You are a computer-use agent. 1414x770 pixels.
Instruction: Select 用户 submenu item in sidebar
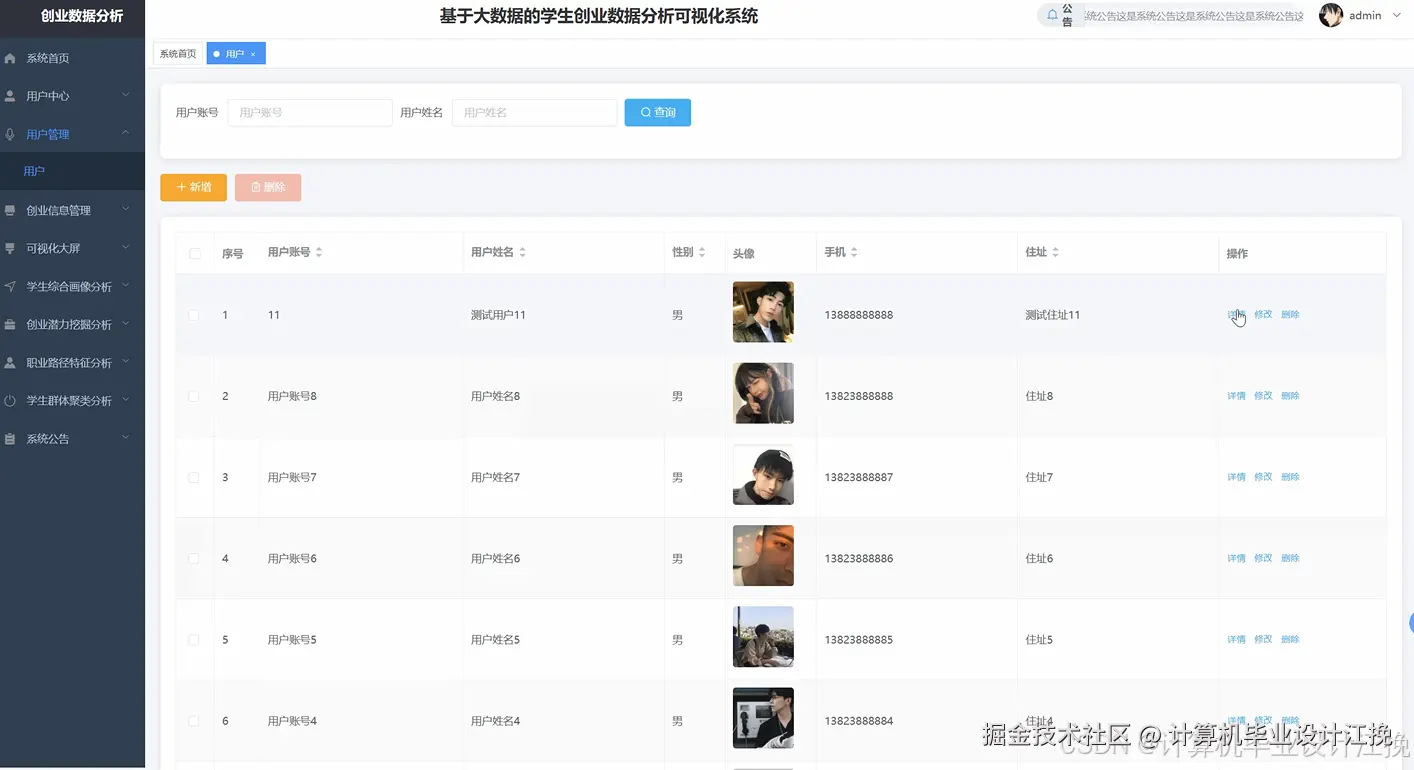pos(72,172)
